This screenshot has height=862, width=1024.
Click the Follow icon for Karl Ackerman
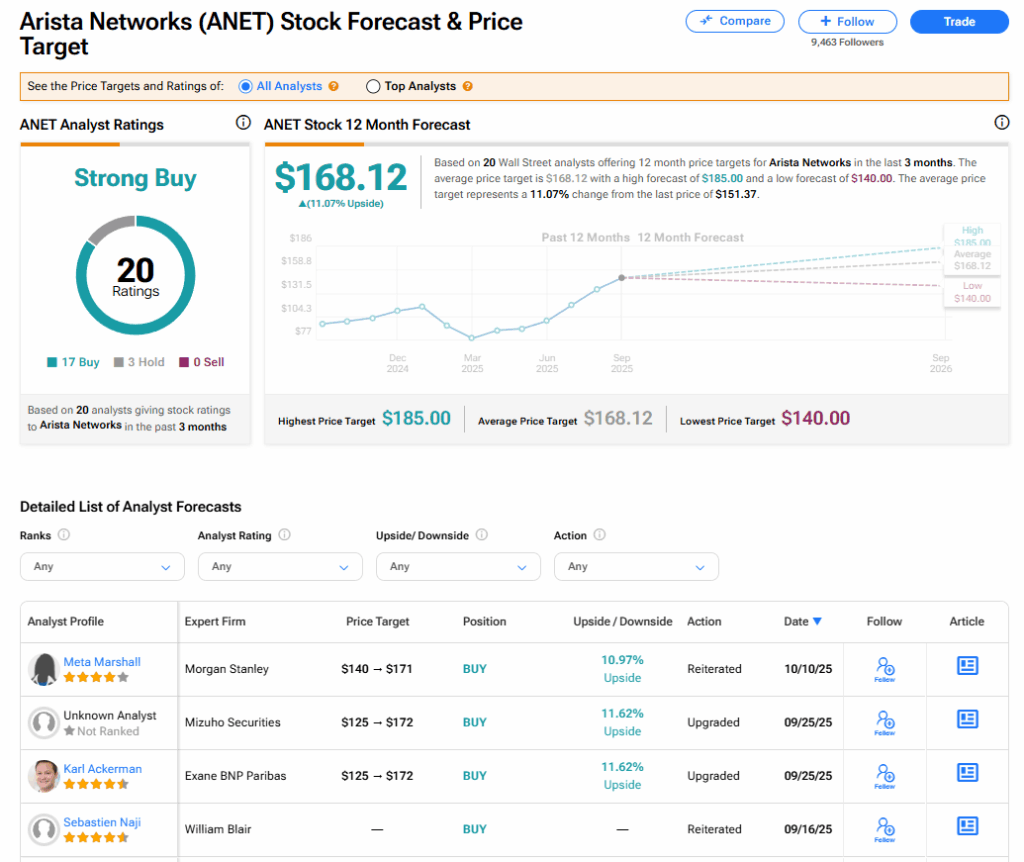pyautogui.click(x=884, y=775)
